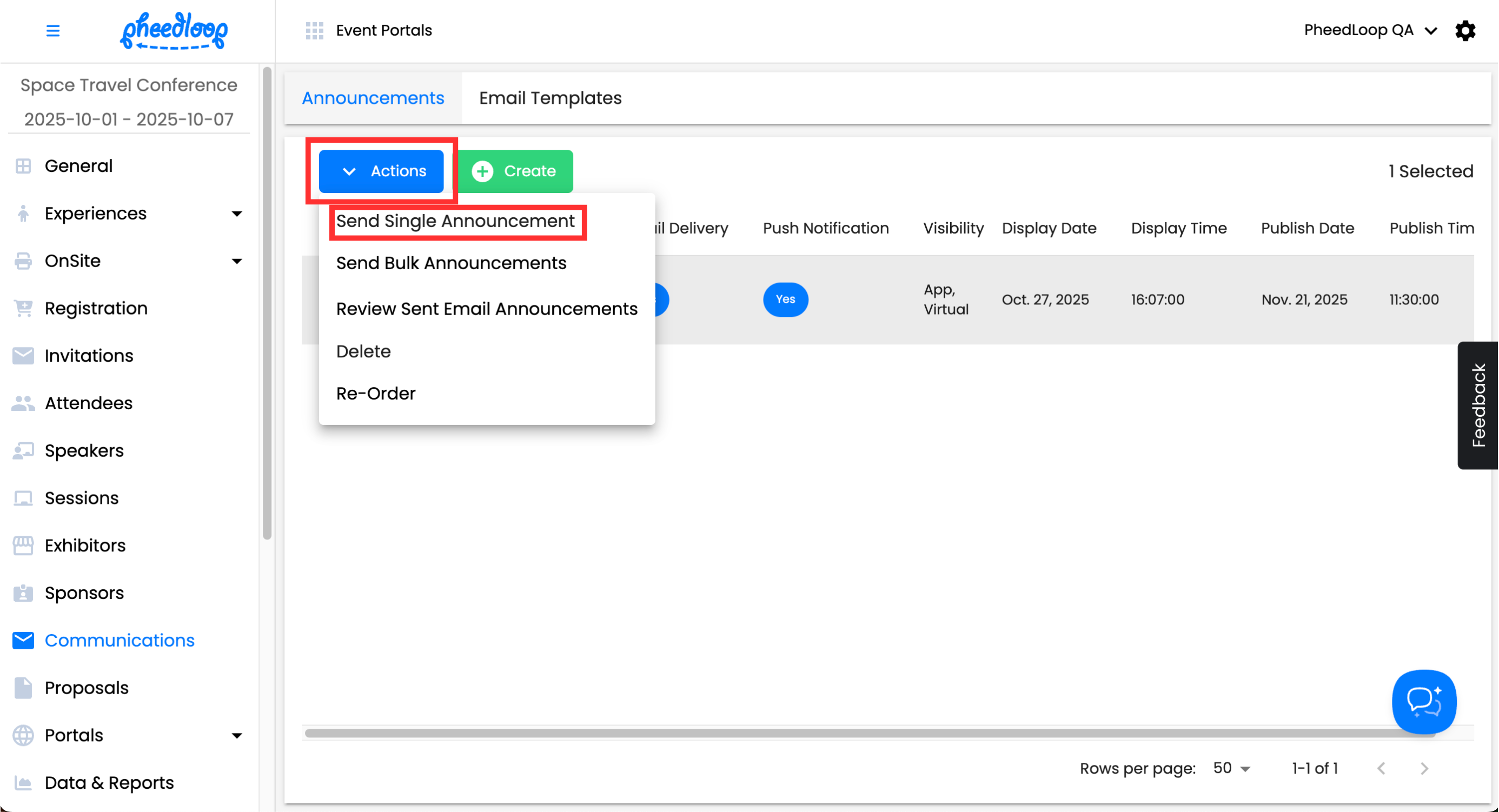The height and width of the screenshot is (812, 1499).
Task: Click the Data & Reports chart icon
Action: pos(23,783)
